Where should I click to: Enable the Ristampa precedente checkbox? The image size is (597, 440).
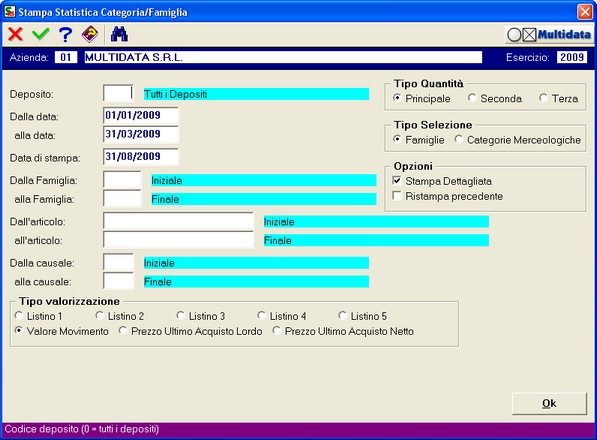click(x=397, y=196)
